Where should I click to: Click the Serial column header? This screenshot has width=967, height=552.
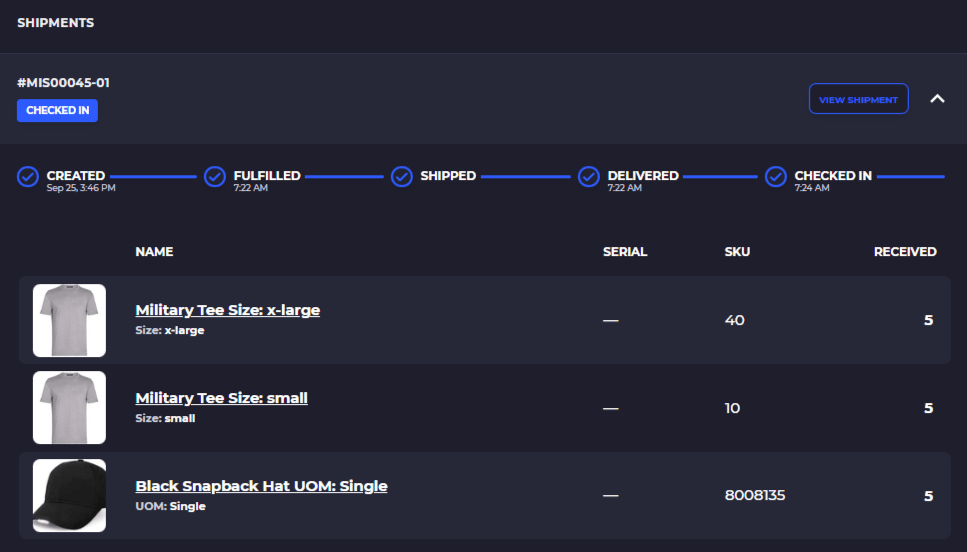tap(625, 252)
